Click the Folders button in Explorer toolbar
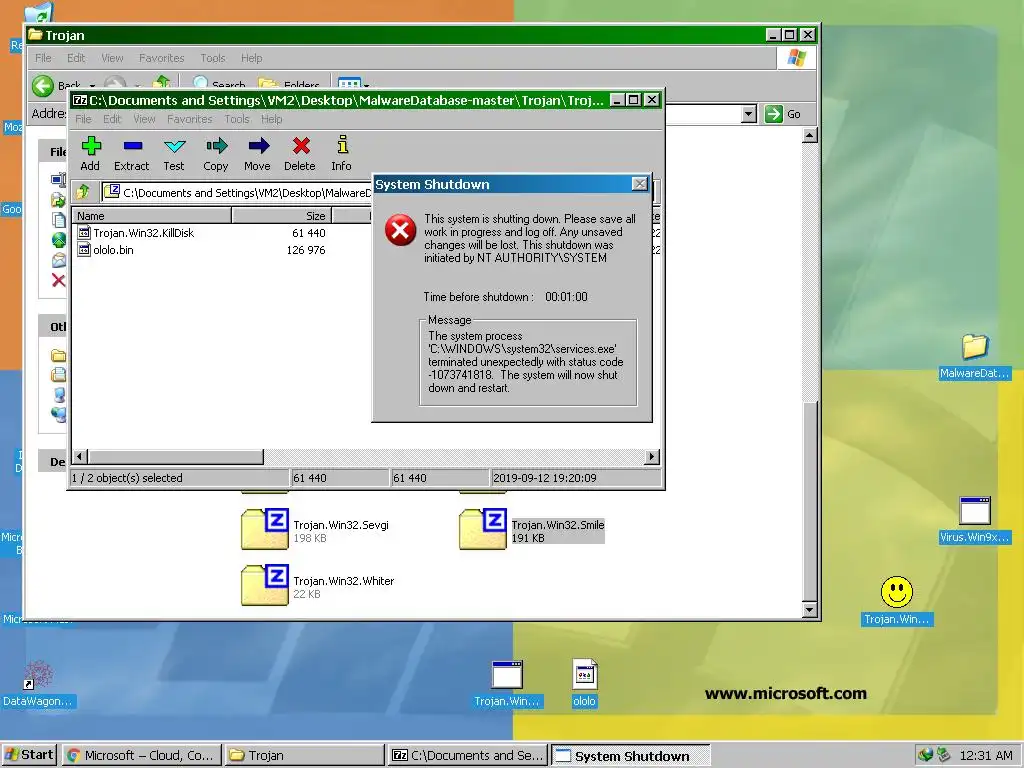The height and width of the screenshot is (768, 1024). 289,84
